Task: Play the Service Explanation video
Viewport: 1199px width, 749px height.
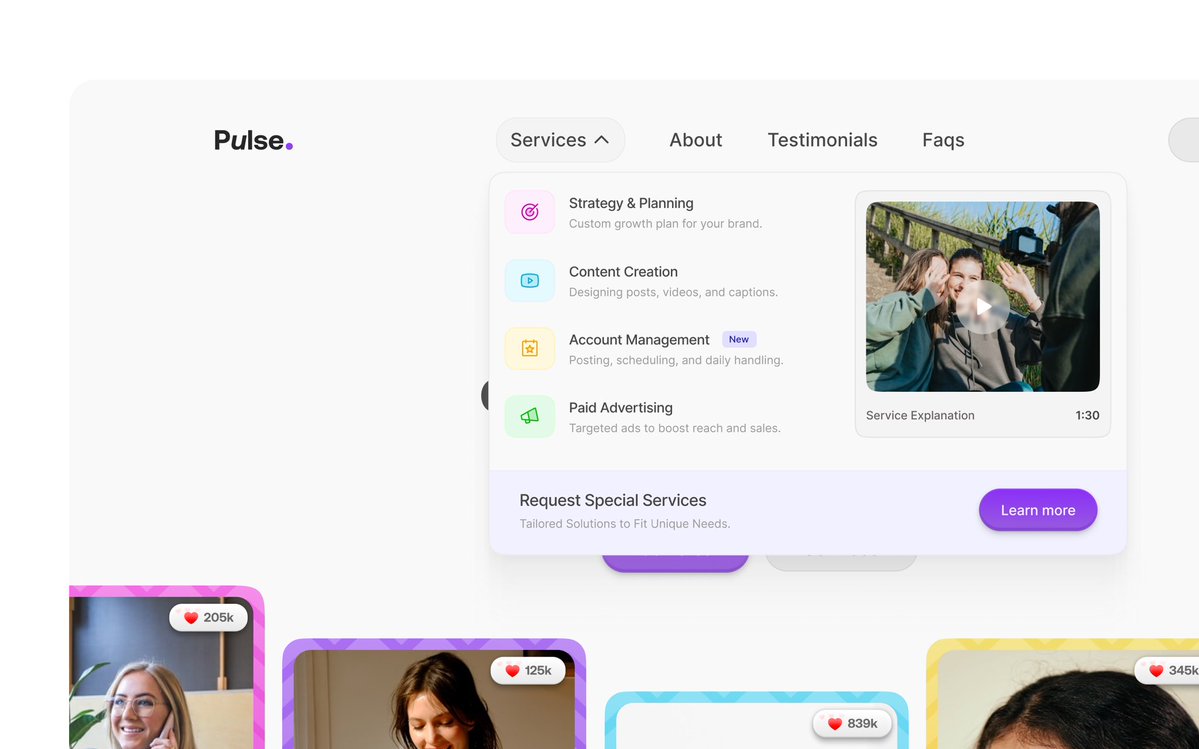Action: [x=983, y=306]
